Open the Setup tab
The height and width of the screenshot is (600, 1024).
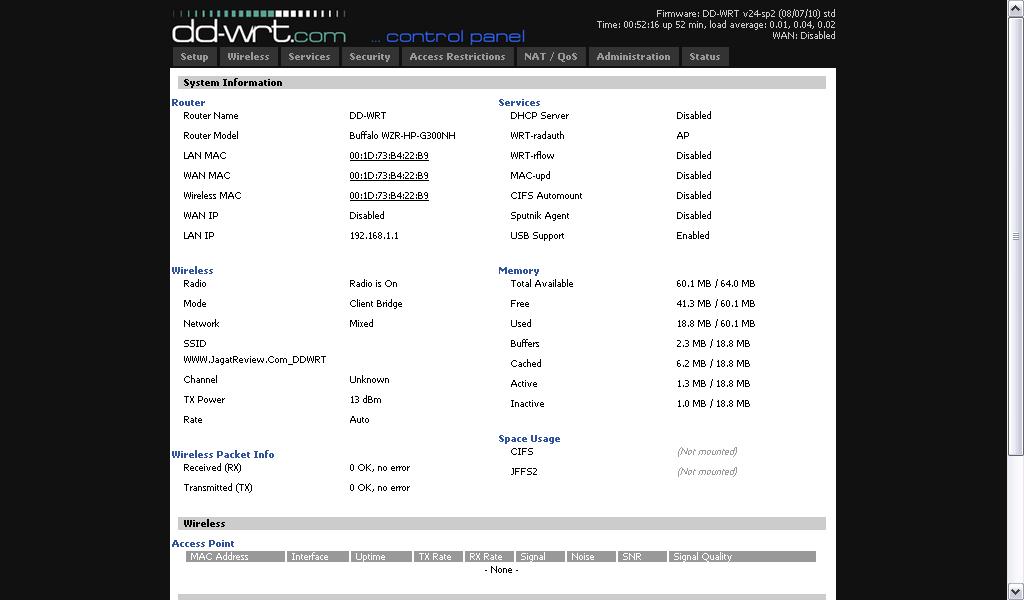click(194, 57)
